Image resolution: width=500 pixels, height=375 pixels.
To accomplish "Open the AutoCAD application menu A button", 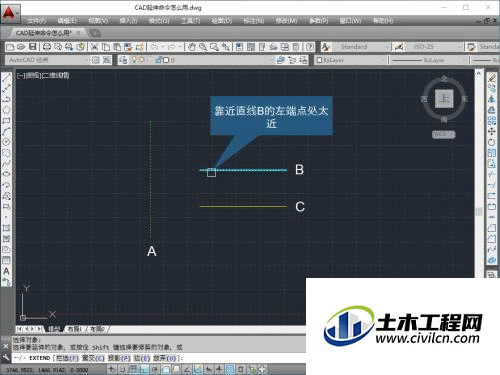I will (x=10, y=14).
